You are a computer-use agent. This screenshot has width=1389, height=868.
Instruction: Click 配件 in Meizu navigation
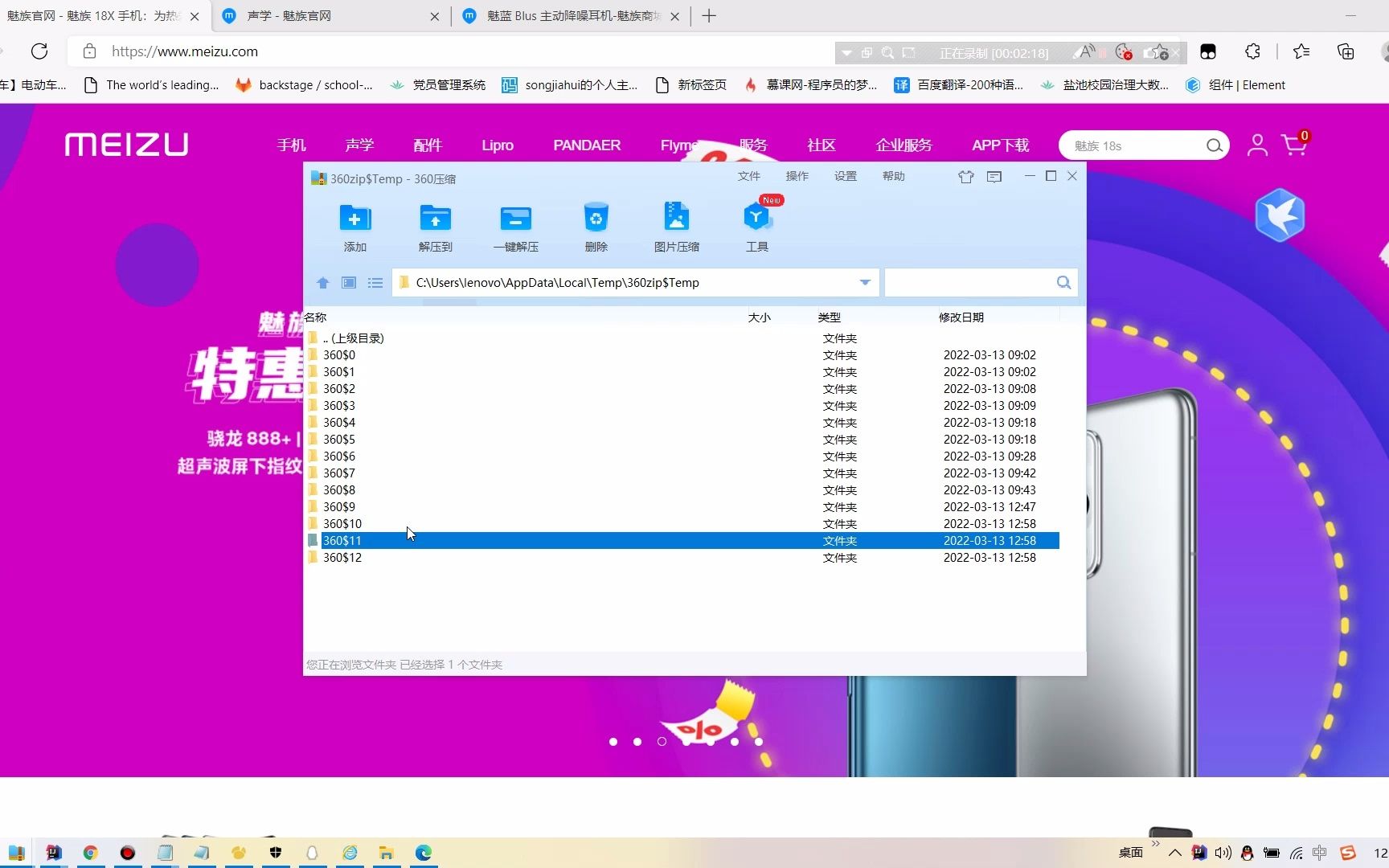click(428, 145)
